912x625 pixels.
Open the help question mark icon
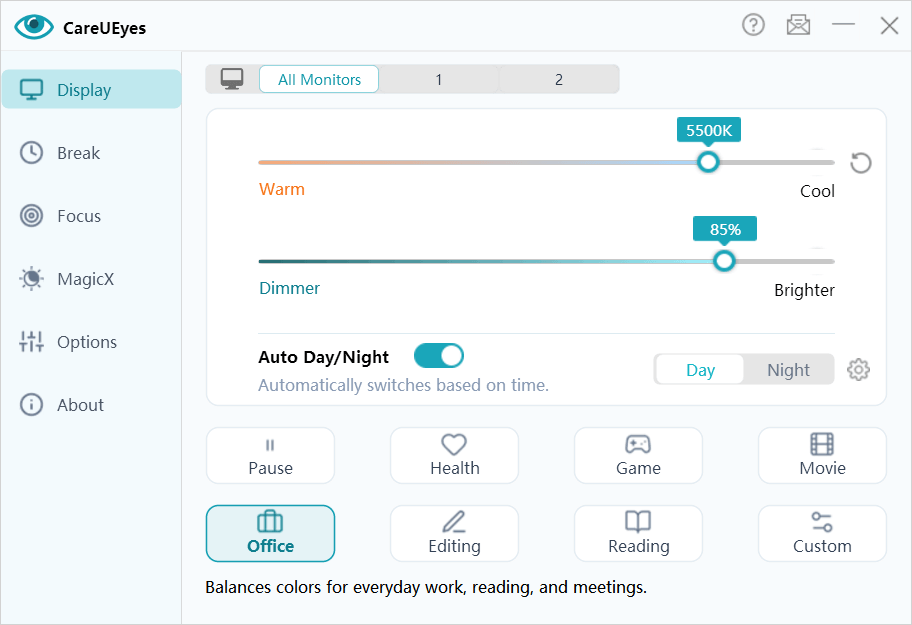tap(753, 25)
